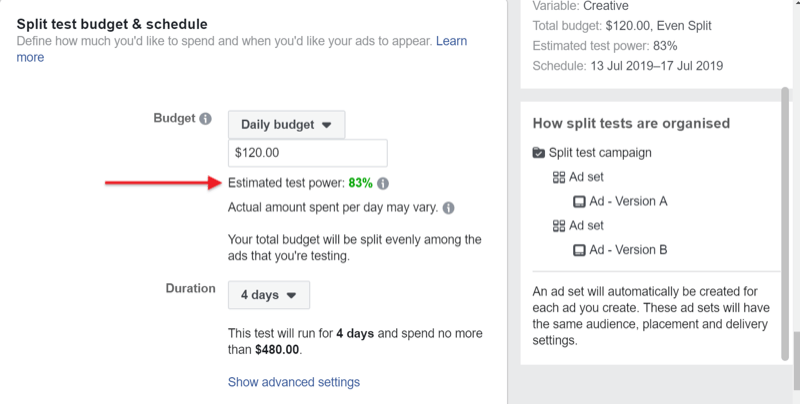
Task: Click info icon after 'amount spent per day may vary'
Action: click(448, 208)
